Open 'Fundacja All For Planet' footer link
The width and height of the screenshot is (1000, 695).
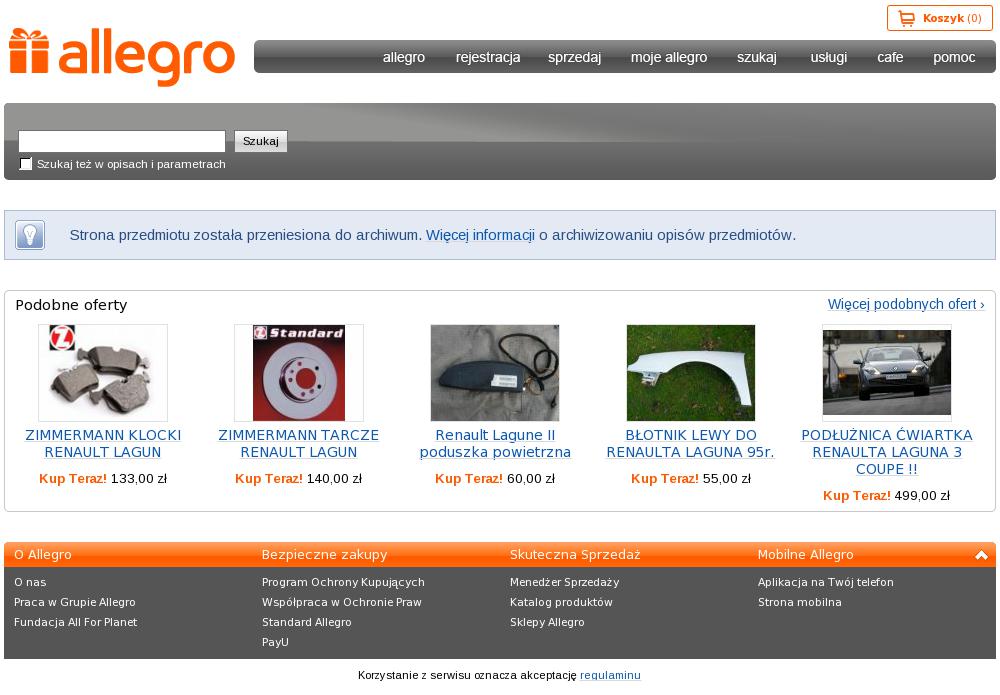(x=75, y=622)
